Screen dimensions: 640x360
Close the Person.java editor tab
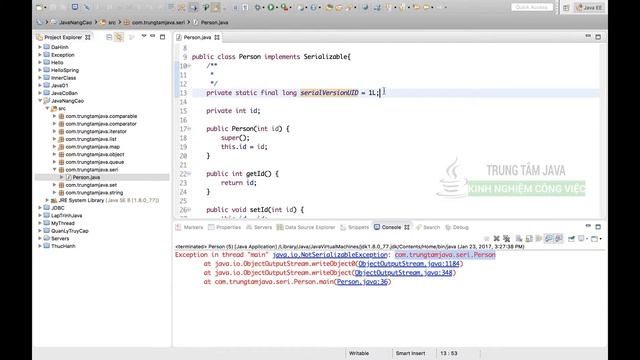point(217,37)
